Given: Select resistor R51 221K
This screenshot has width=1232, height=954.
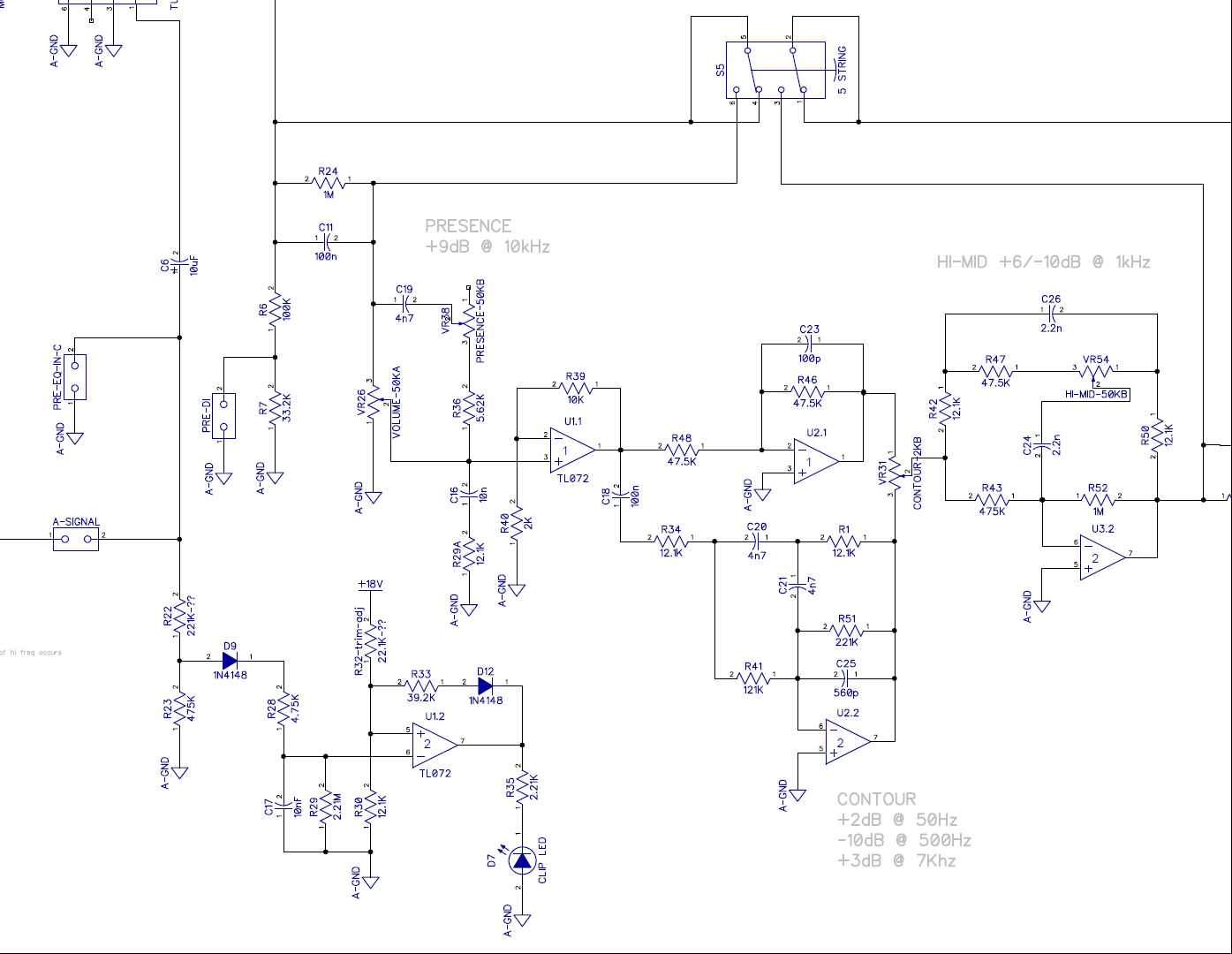Looking at the screenshot, I should [847, 631].
